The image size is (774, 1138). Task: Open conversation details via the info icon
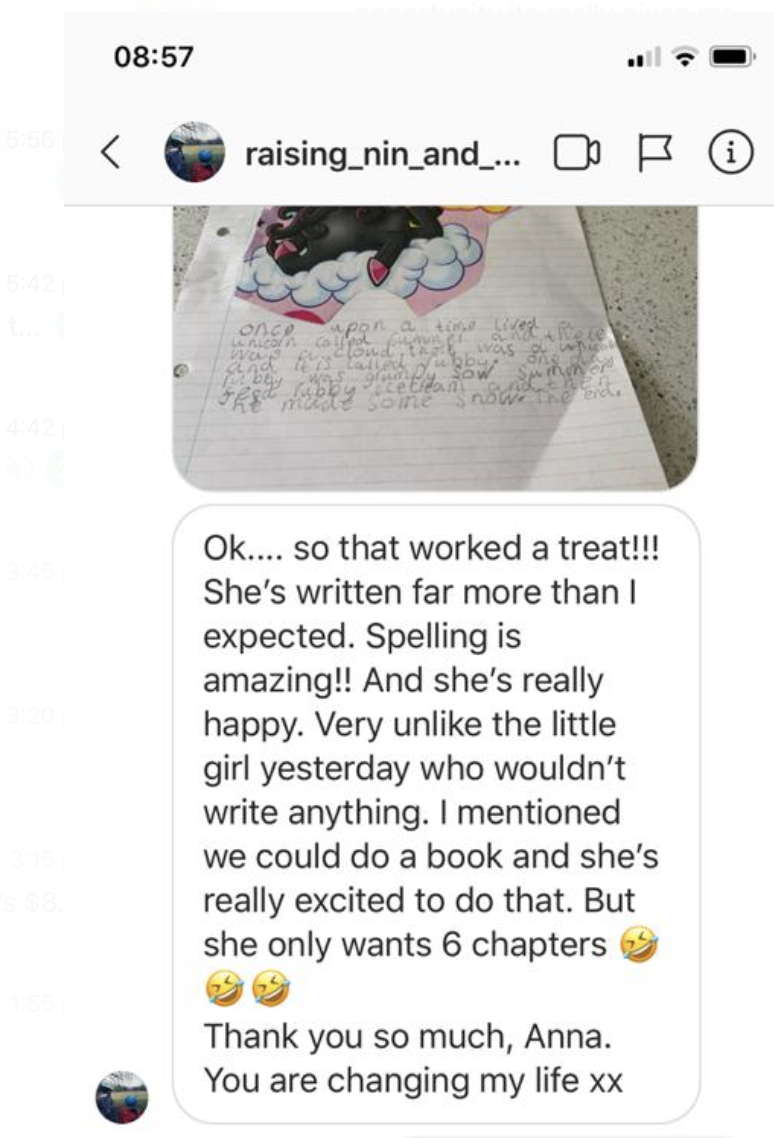click(x=730, y=152)
